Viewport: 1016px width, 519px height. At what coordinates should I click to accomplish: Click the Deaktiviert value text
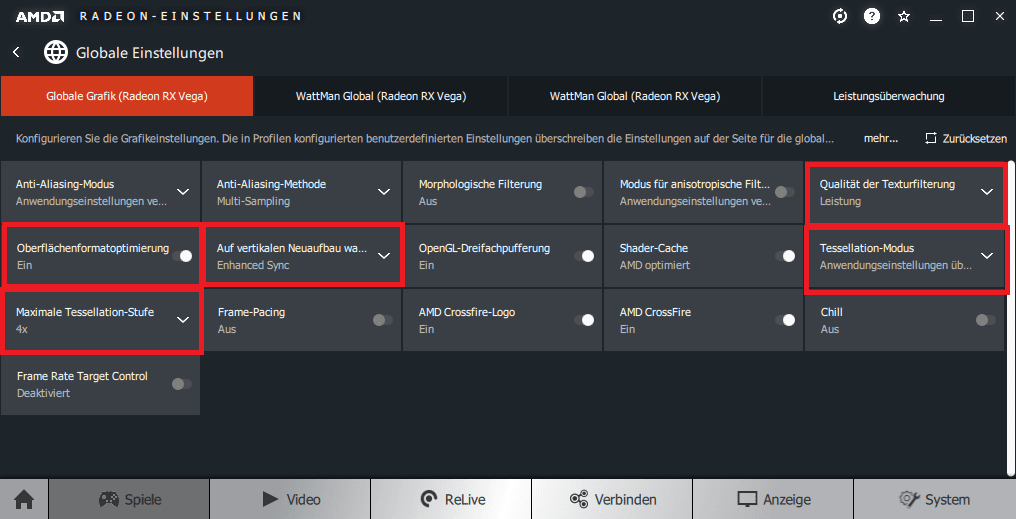43,393
